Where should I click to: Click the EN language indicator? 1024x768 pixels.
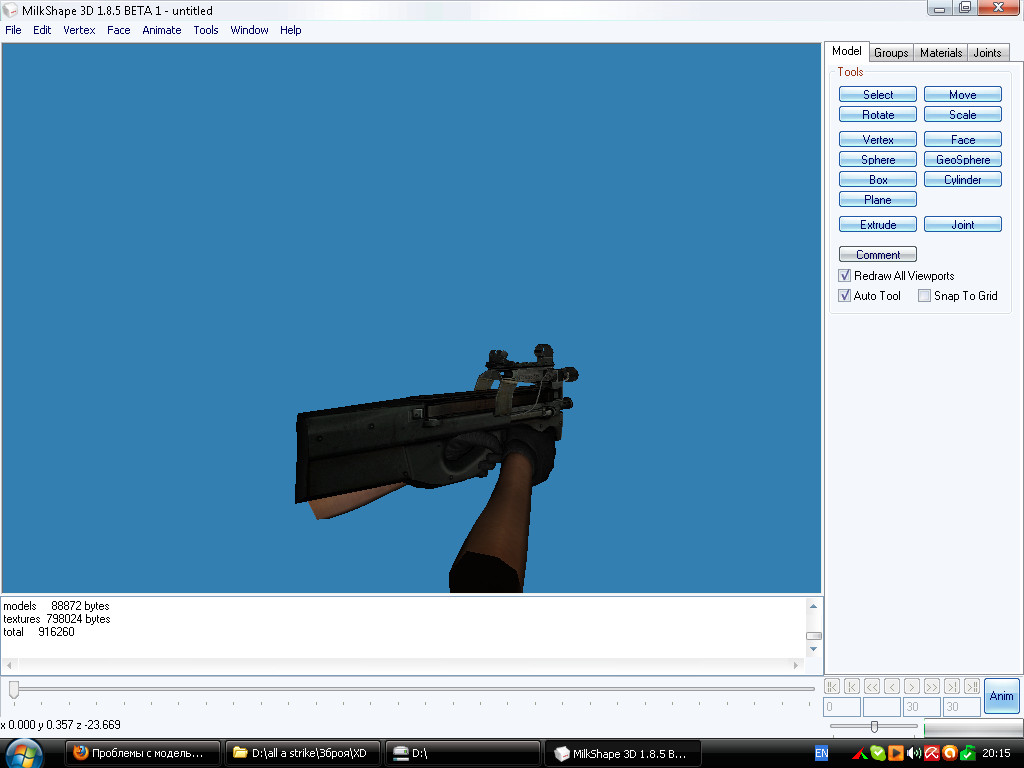[x=821, y=753]
